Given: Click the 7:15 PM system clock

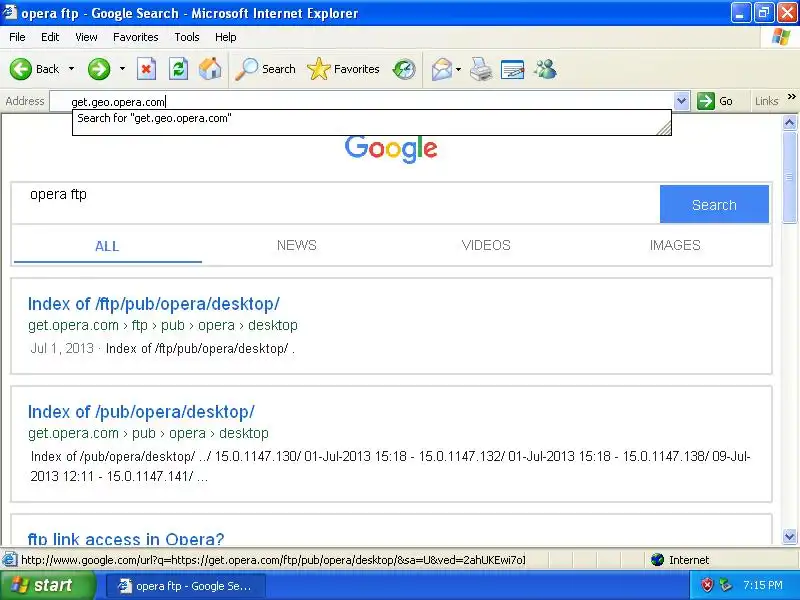Looking at the screenshot, I should point(763,585).
